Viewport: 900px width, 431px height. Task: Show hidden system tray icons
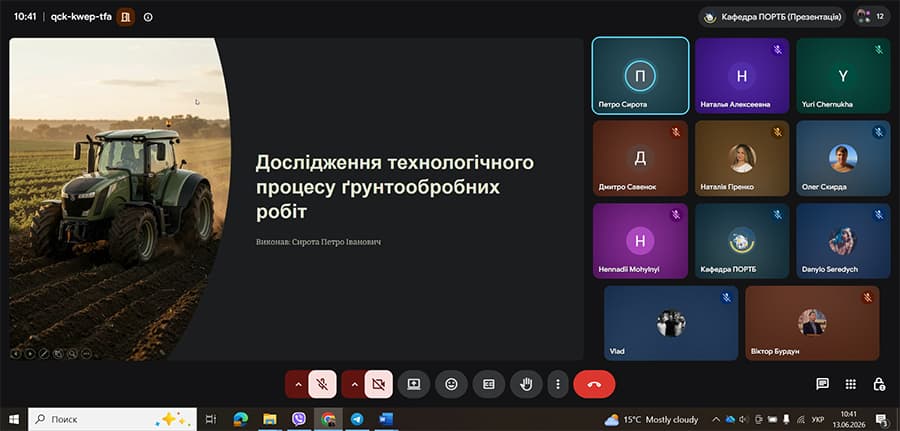[716, 420]
